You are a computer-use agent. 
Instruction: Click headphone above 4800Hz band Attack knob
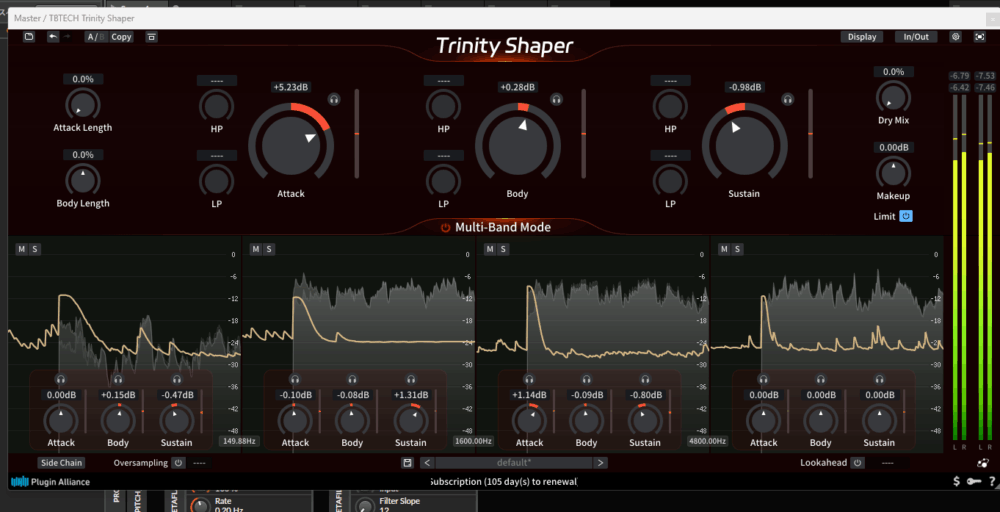point(529,379)
